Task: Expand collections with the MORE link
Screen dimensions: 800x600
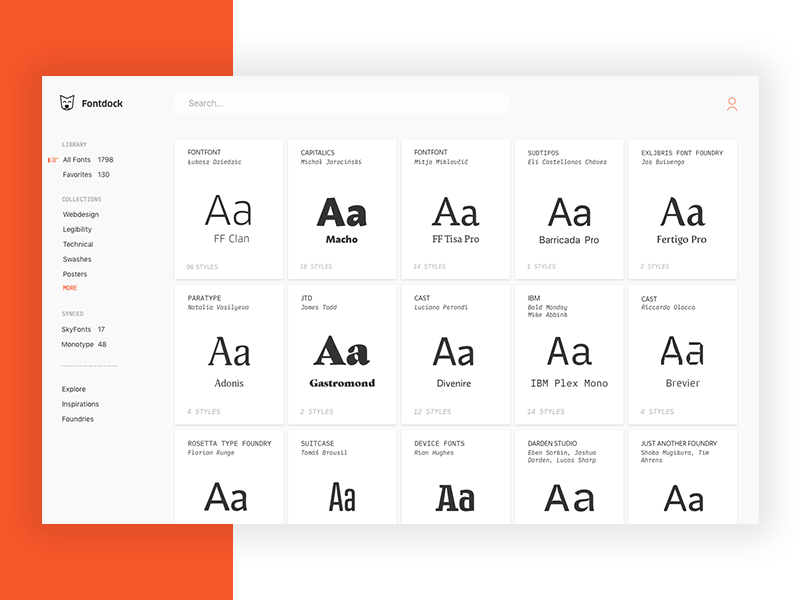Action: (69, 288)
